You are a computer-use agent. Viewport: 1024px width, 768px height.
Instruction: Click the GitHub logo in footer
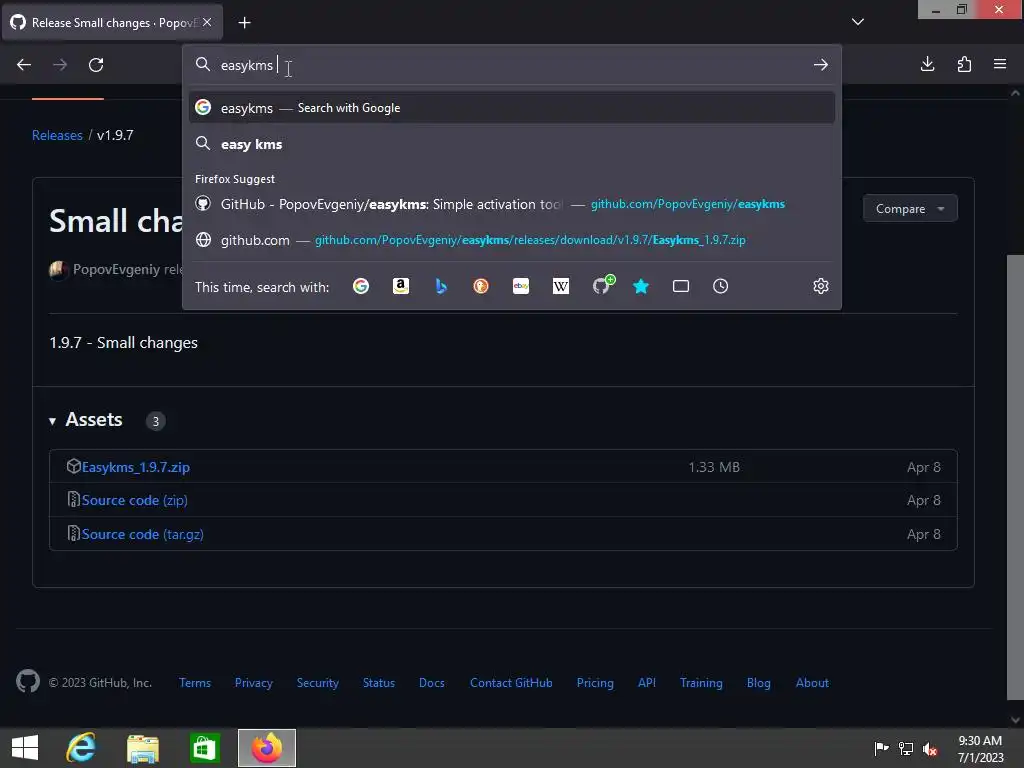[27, 682]
